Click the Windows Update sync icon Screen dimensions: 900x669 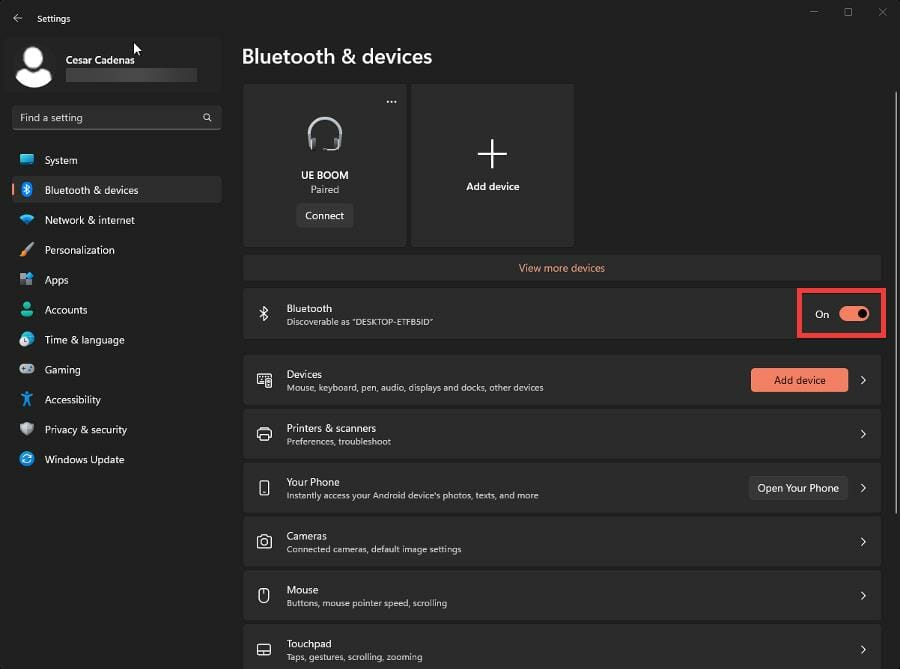[x=27, y=458]
